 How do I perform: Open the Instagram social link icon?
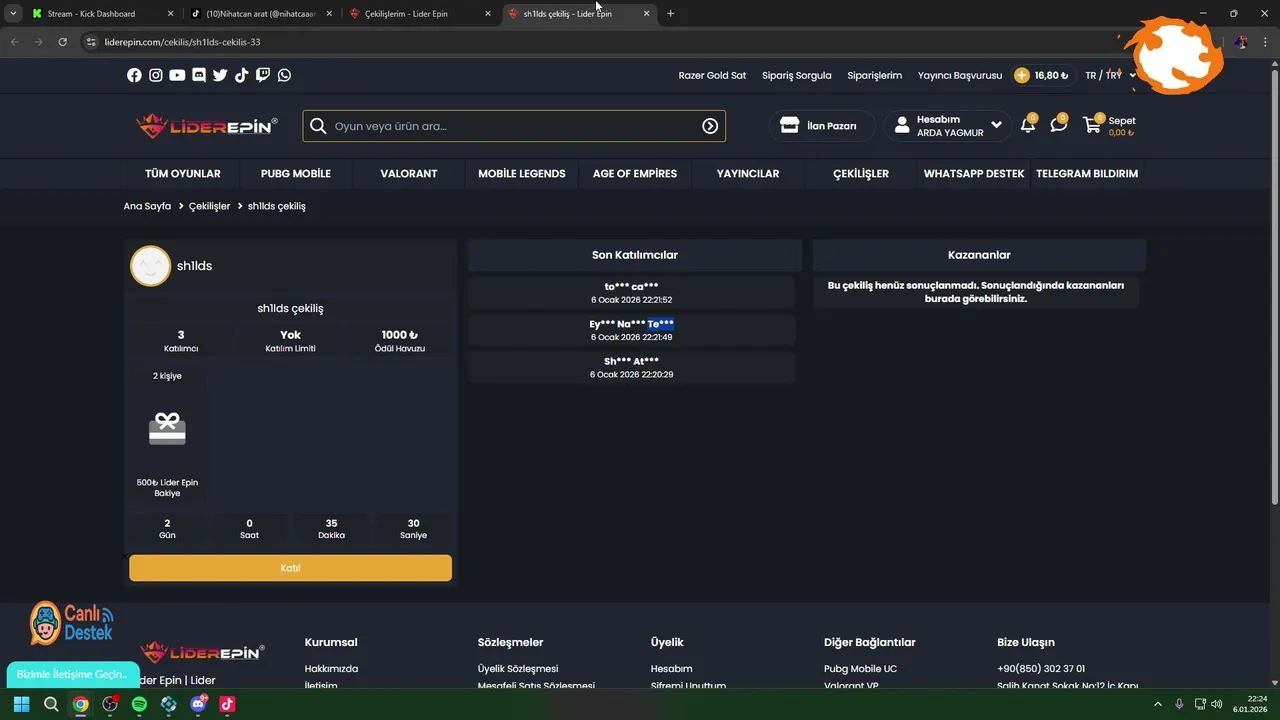[156, 75]
